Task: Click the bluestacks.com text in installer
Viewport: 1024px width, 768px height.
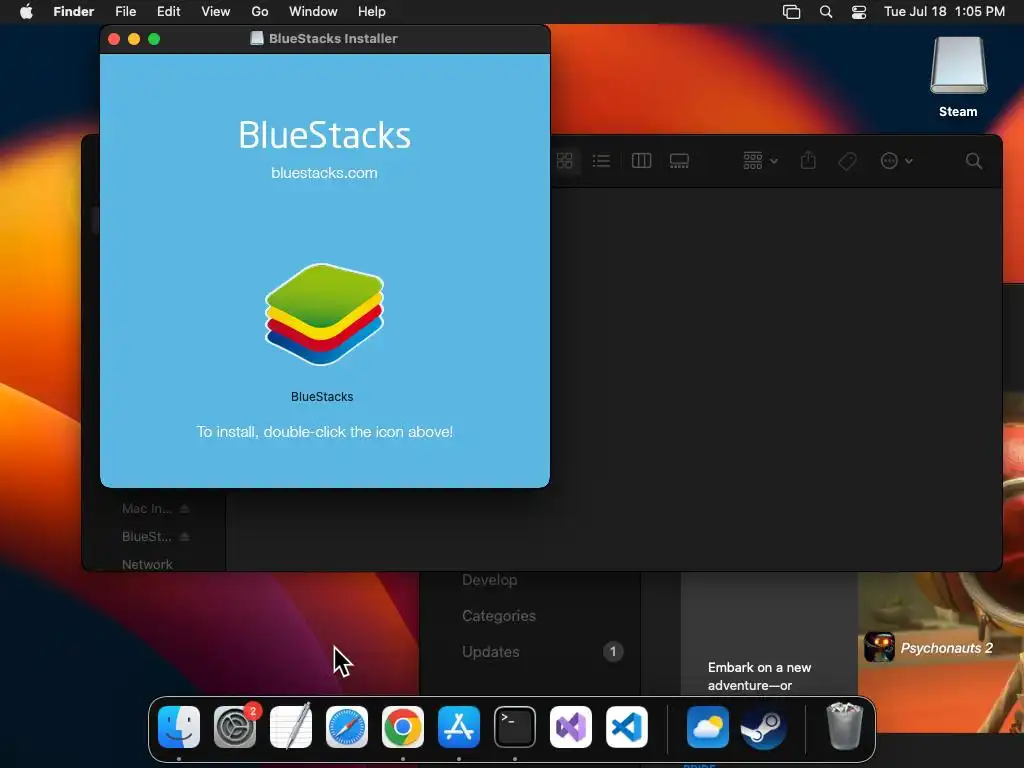Action: point(325,173)
